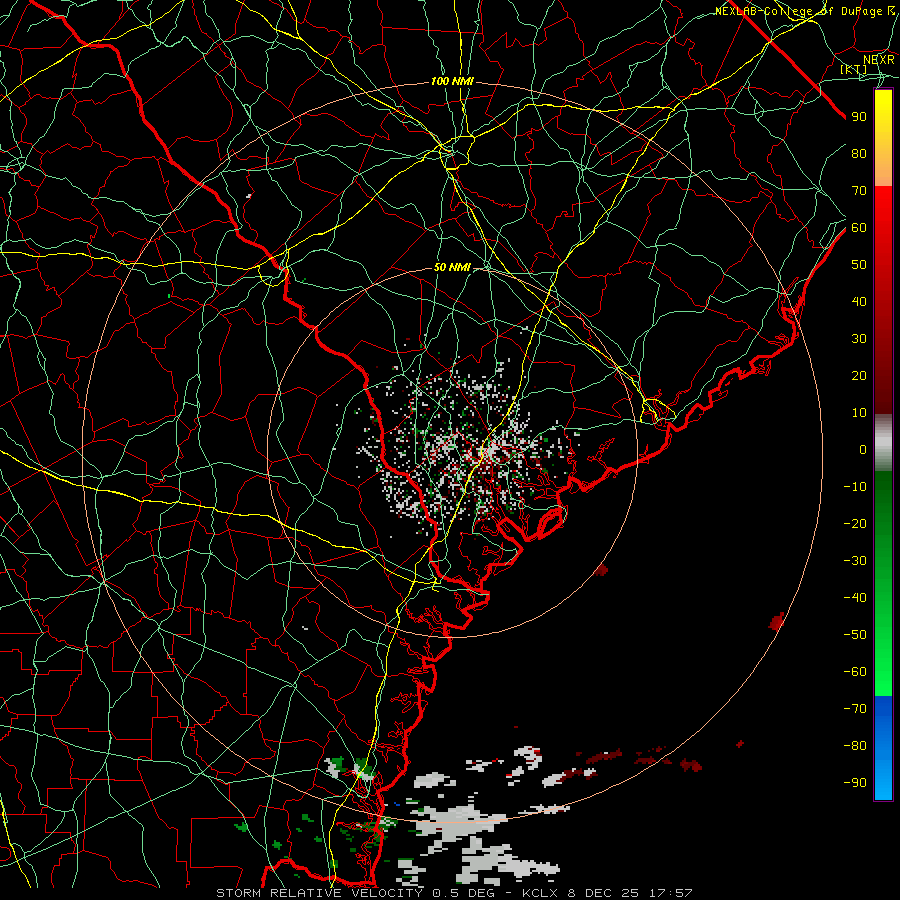Click the 80 value on the velocity scale
Viewport: 900px width, 900px height.
click(x=859, y=153)
